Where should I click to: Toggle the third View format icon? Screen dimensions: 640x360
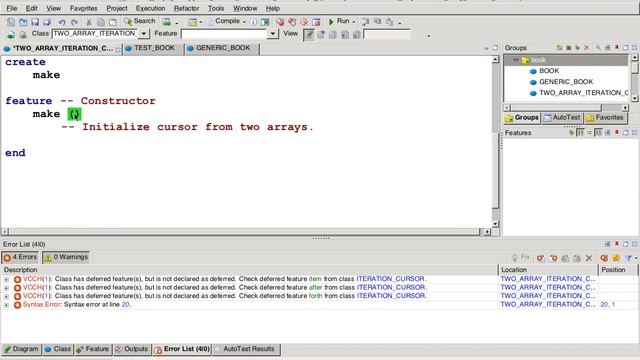pos(333,35)
